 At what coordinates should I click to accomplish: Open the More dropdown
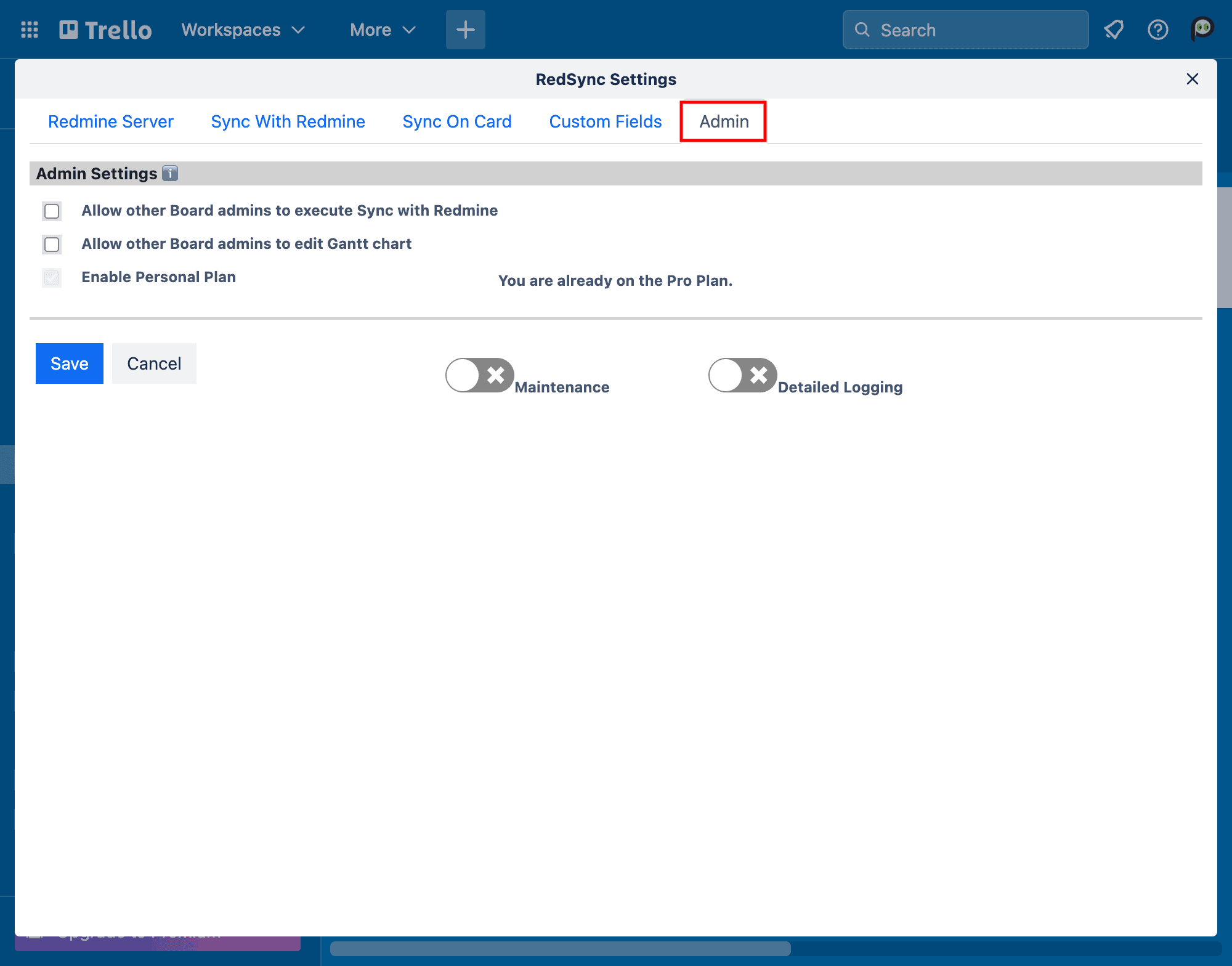point(382,29)
